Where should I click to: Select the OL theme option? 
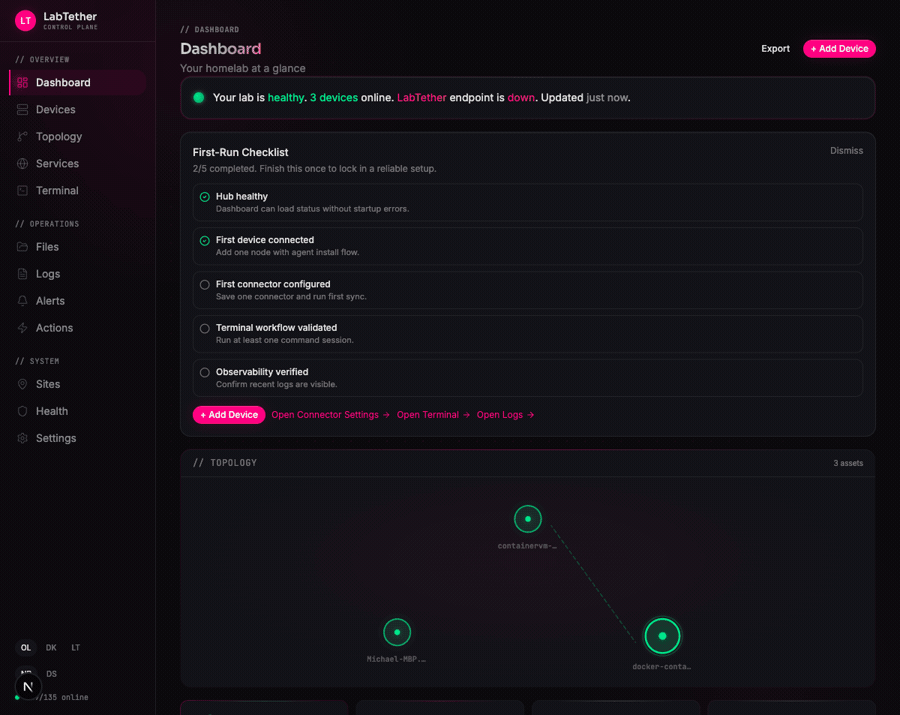(x=26, y=647)
